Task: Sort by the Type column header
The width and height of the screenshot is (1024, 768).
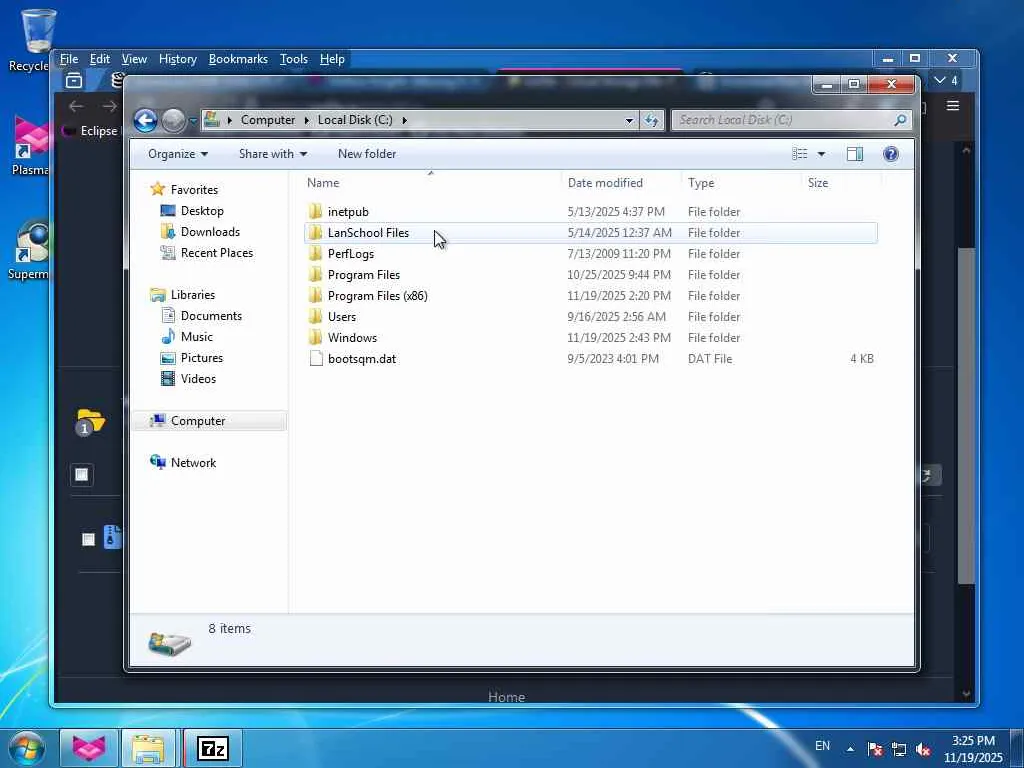Action: click(x=741, y=183)
